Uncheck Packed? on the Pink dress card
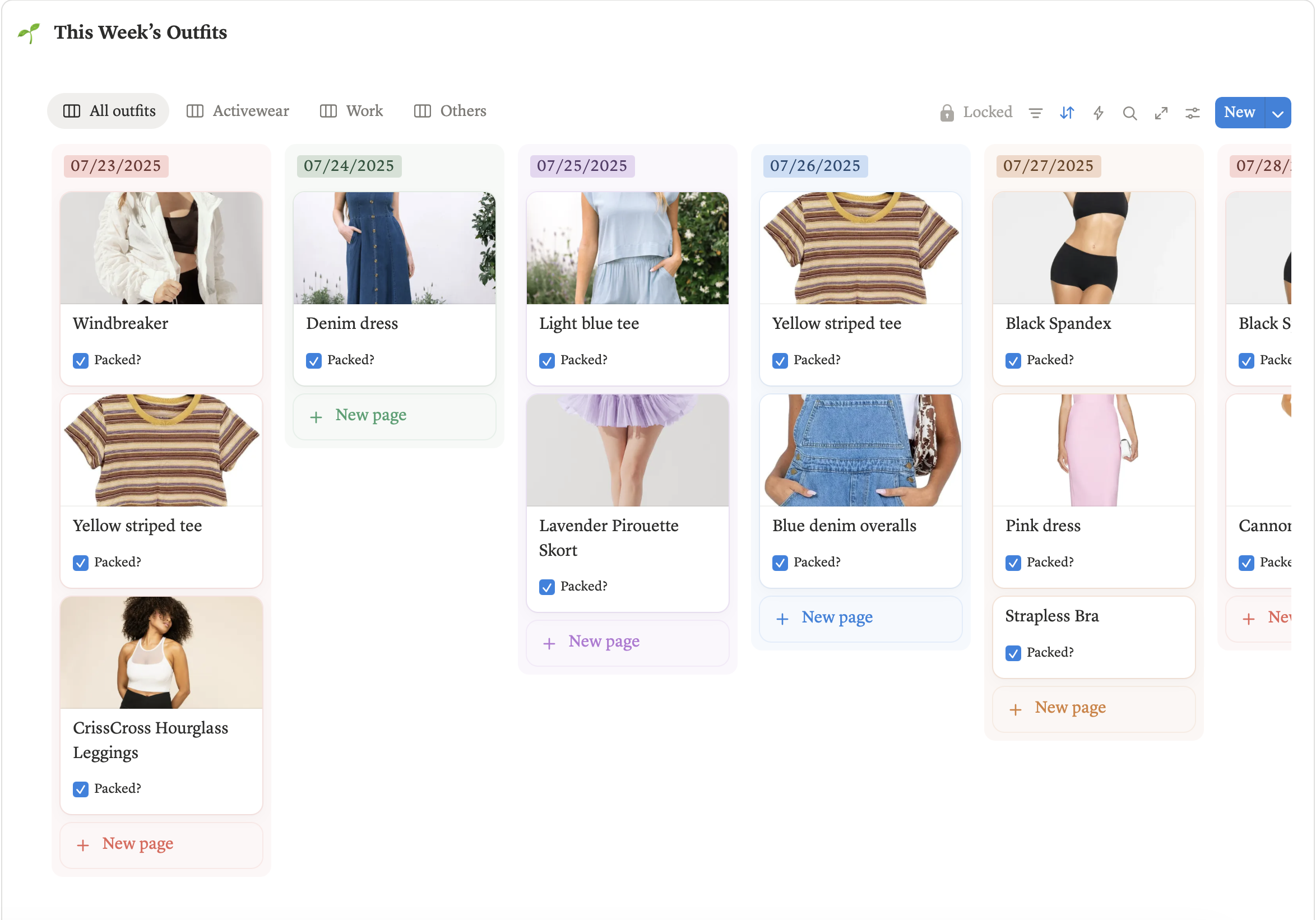The image size is (1316, 920). (x=1013, y=563)
